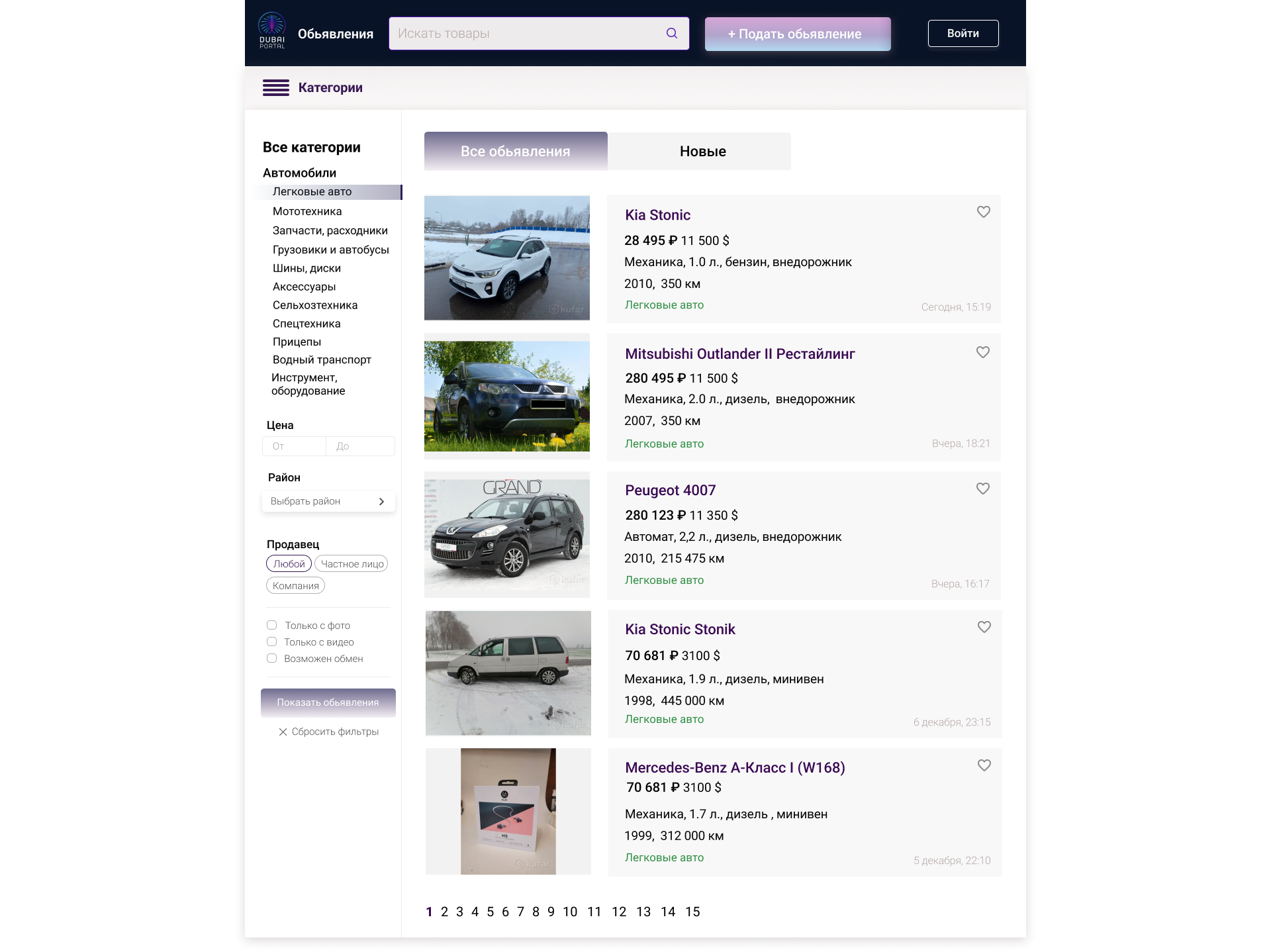
Task: Open the Kia Stonic Stonik listing title
Action: [680, 630]
